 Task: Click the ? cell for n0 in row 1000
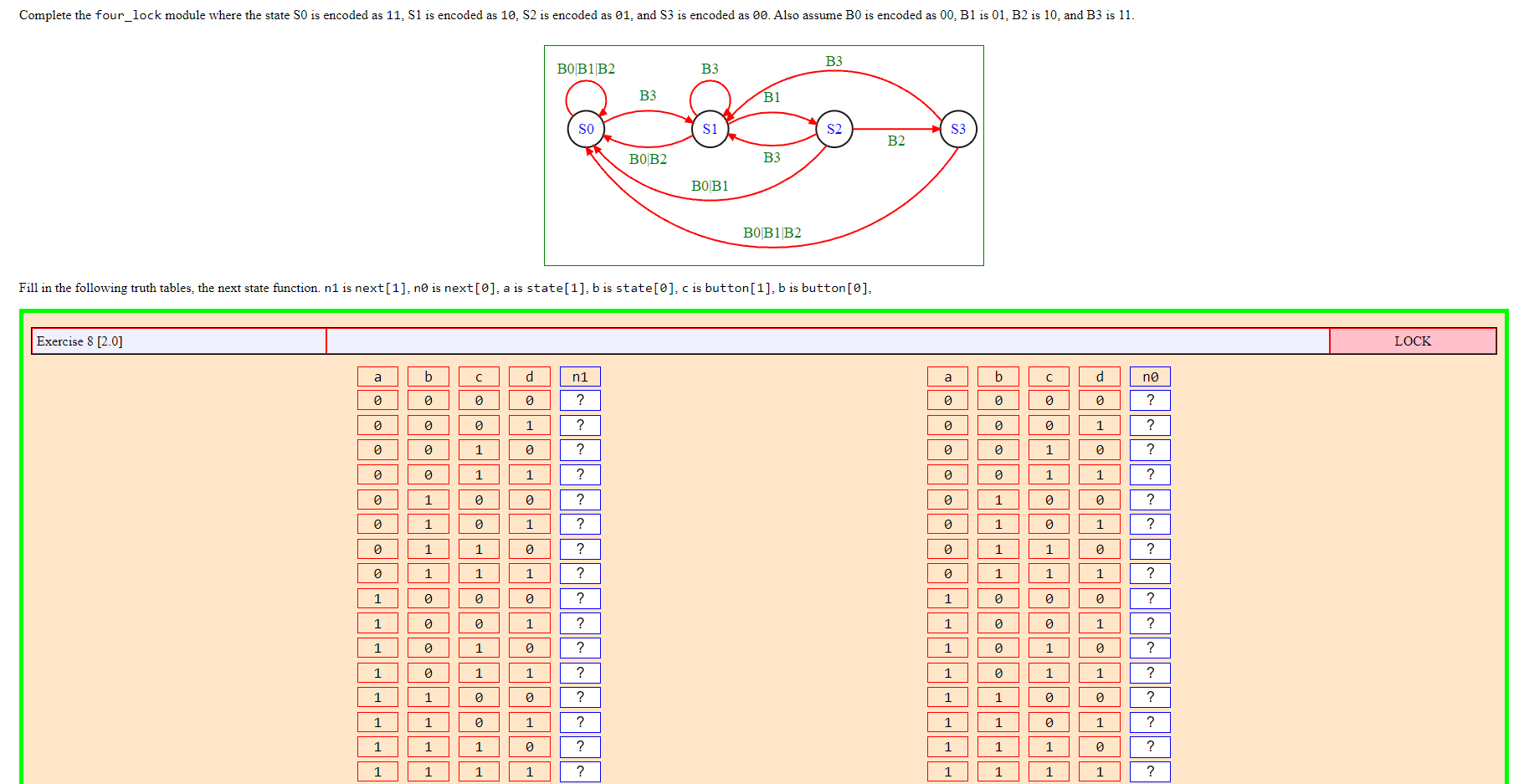1150,598
